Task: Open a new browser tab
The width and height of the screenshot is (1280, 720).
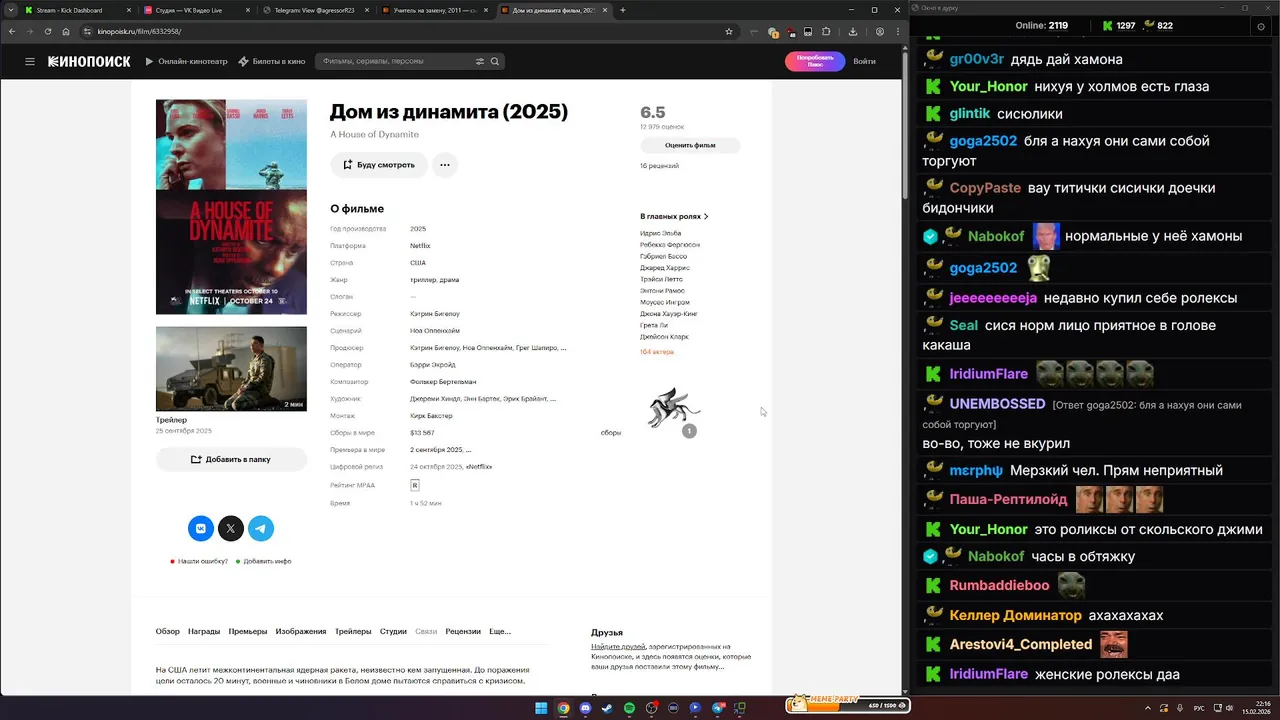Action: 622,10
